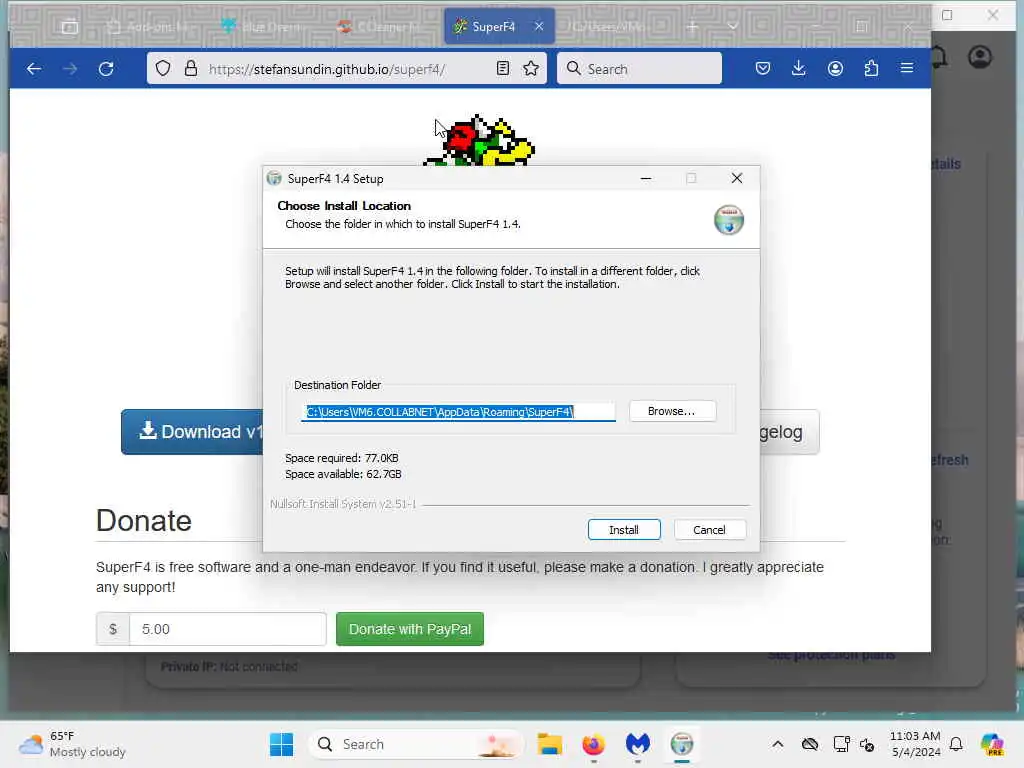The height and width of the screenshot is (768, 1024).
Task: Show hidden system tray icons
Action: pyautogui.click(x=778, y=744)
